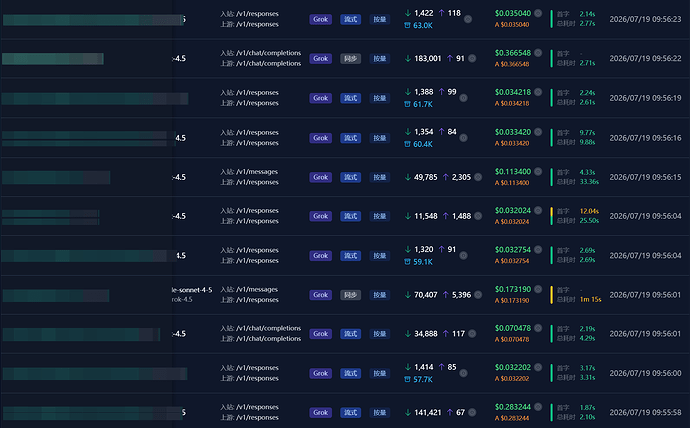Click the timestamp 2026/07/19 09:56:22
Image resolution: width=690 pixels, height=428 pixels.
(645, 59)
